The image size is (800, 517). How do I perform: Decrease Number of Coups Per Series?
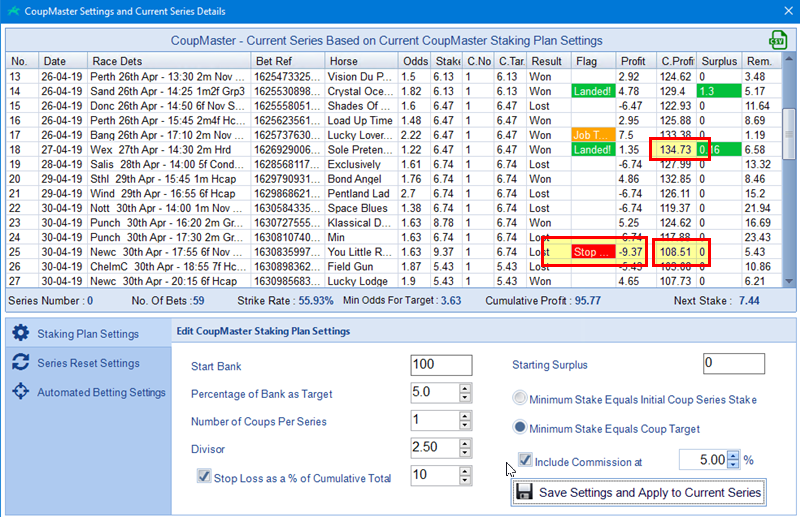(464, 425)
